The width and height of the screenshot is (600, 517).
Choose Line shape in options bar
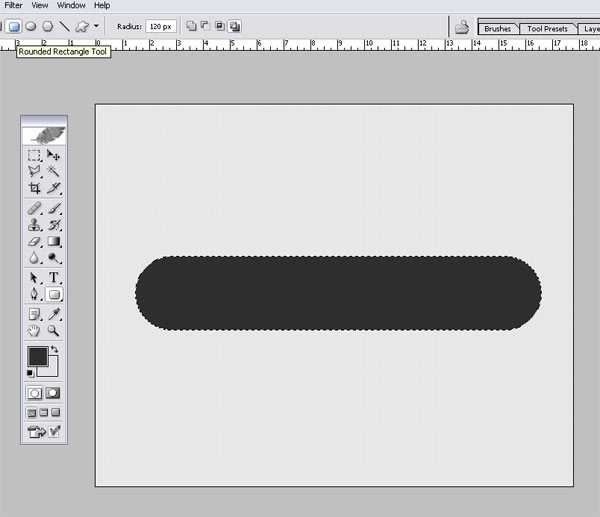pyautogui.click(x=64, y=26)
